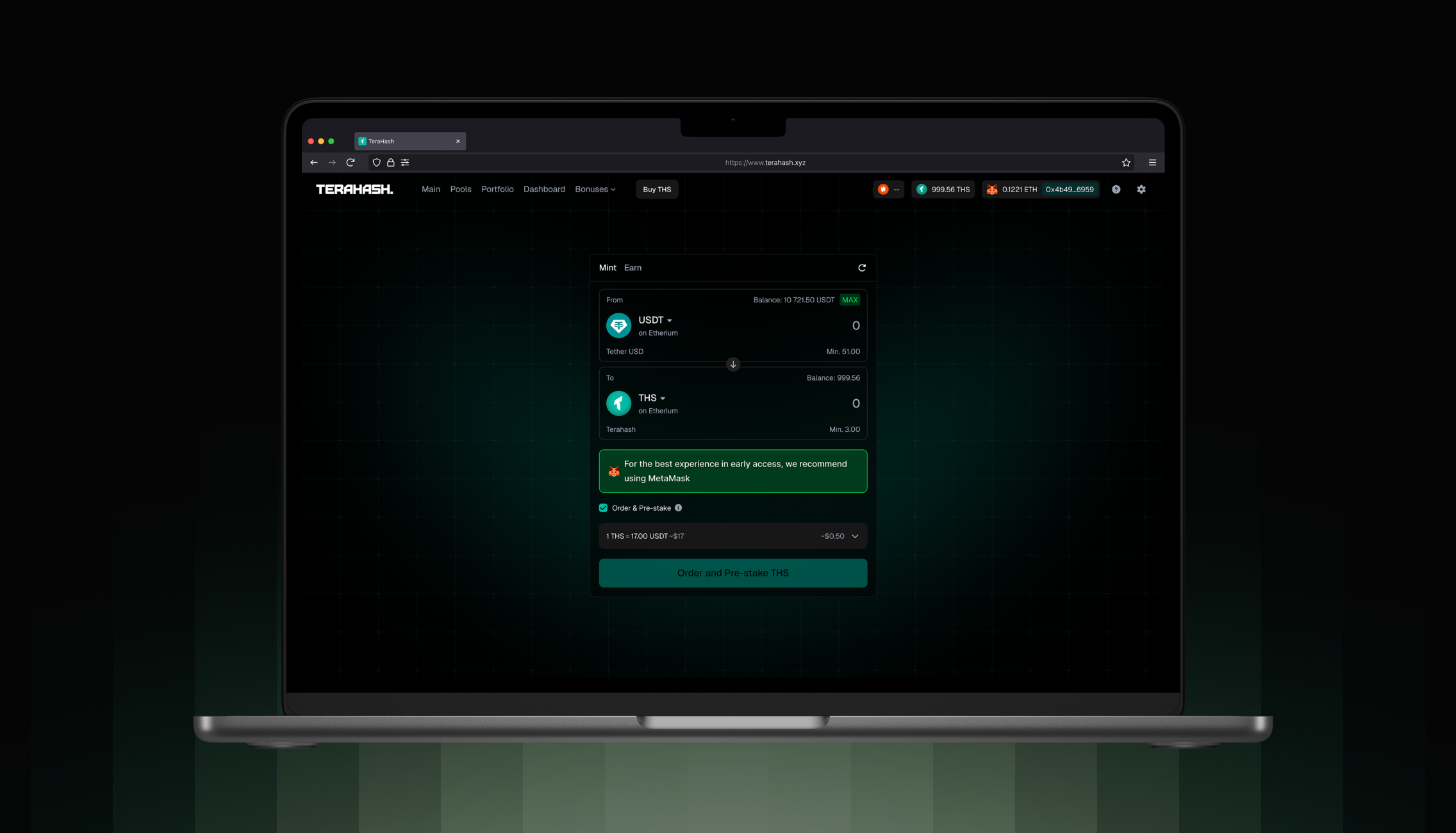Open the USDT token selector dropdown
The image size is (1456, 833).
[x=655, y=320]
